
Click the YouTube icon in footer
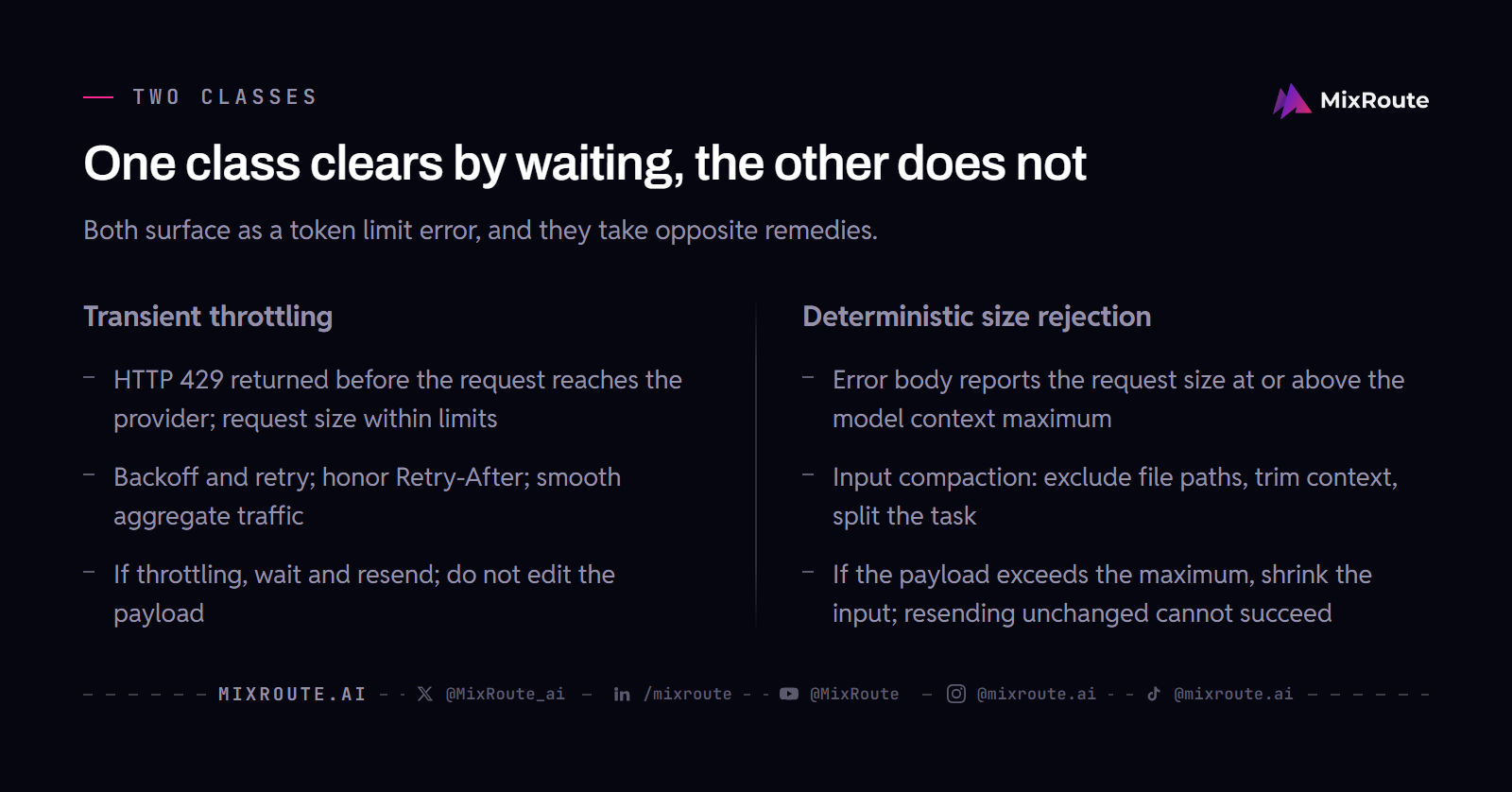pyautogui.click(x=789, y=694)
